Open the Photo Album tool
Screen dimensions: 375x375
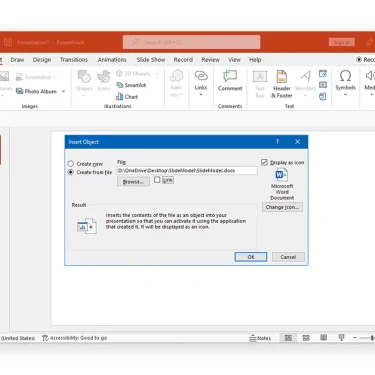(x=36, y=91)
